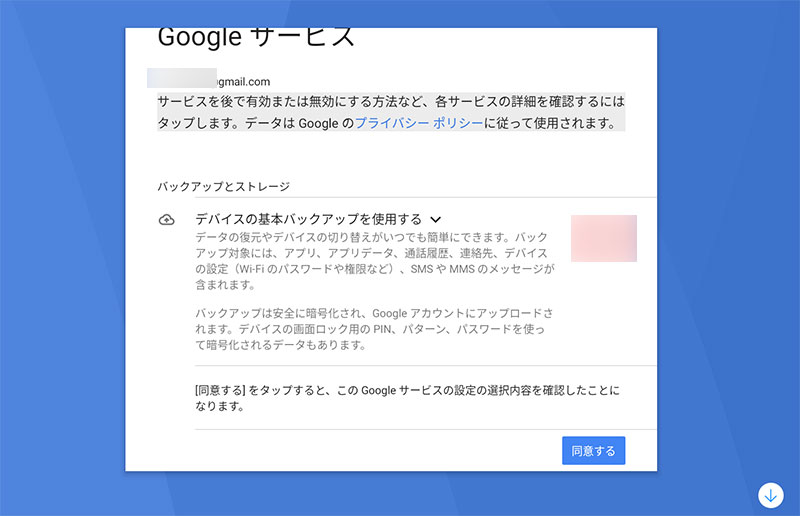The width and height of the screenshot is (800, 516).
Task: Click the blurred email username area
Action: (181, 77)
